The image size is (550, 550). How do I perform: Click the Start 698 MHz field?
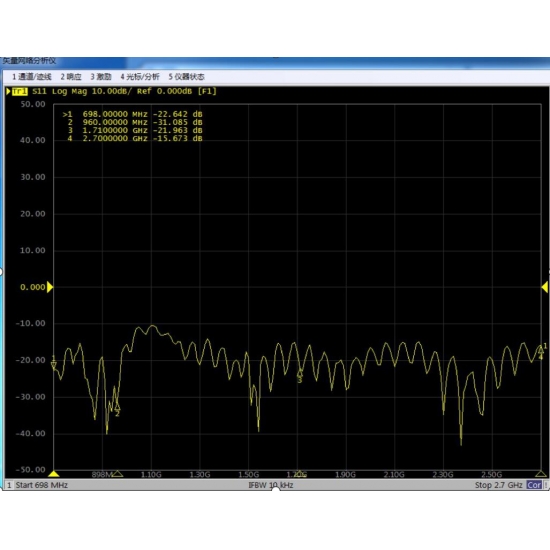42,485
